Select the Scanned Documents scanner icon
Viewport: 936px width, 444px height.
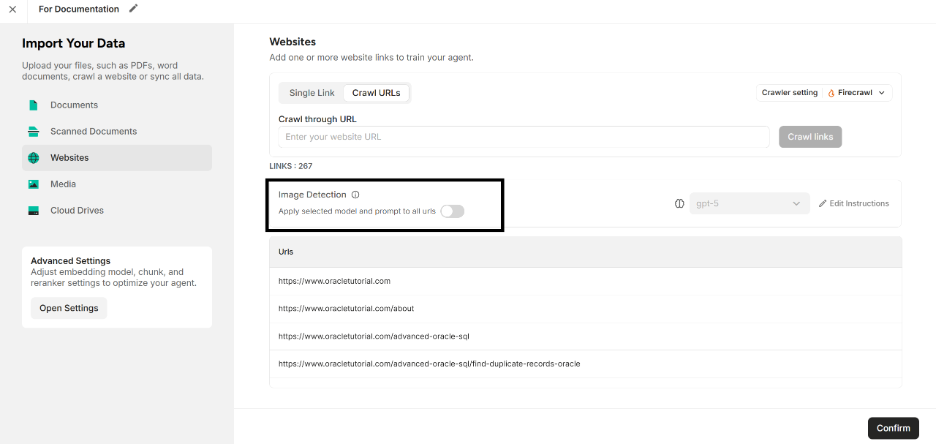pos(33,131)
